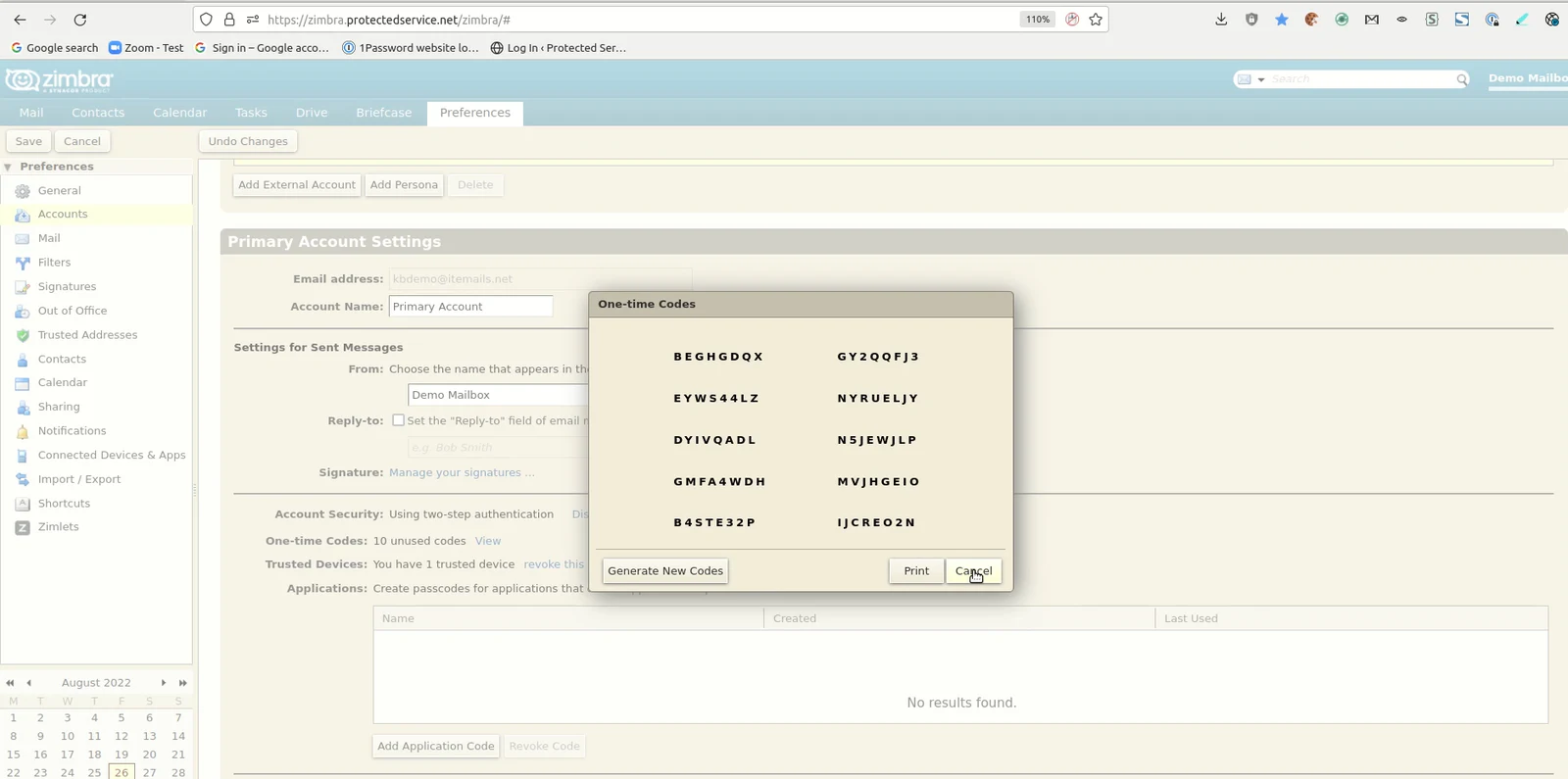The width and height of the screenshot is (1568, 779).
Task: Click the Zimbra search field
Action: pyautogui.click(x=1361, y=79)
